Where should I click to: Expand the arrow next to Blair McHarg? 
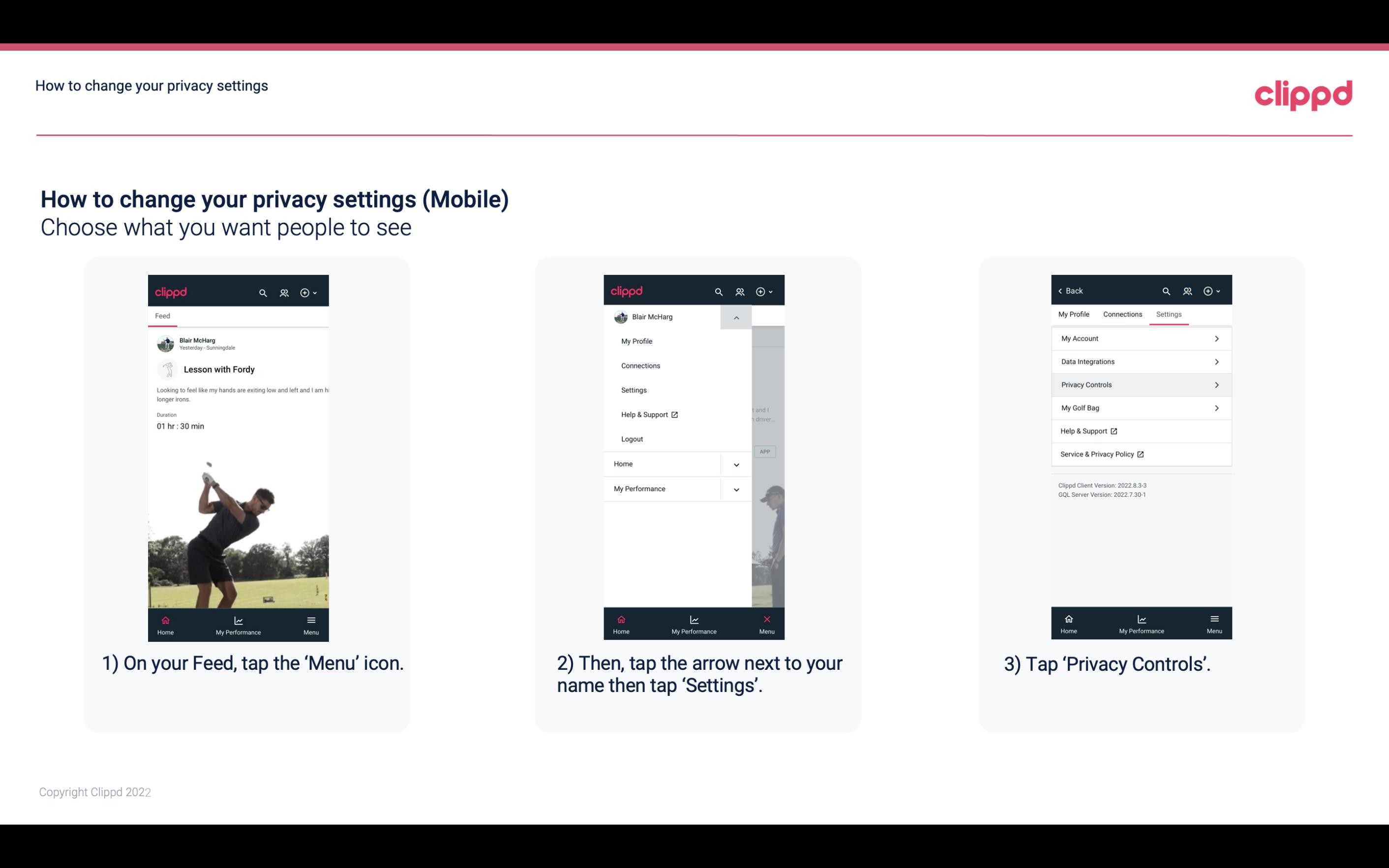coord(737,317)
